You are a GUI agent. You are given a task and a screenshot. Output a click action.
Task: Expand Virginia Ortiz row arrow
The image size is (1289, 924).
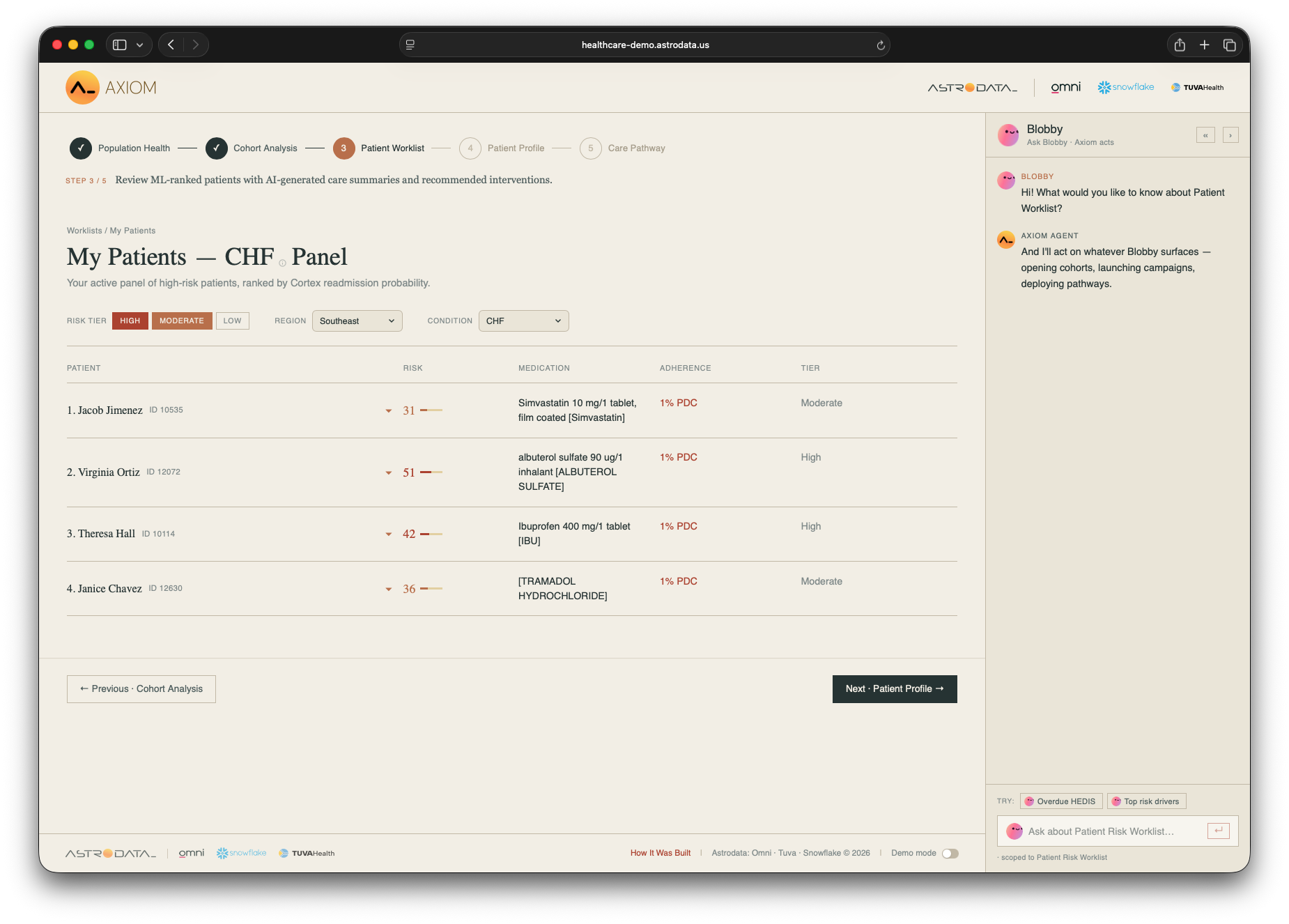[x=389, y=472]
